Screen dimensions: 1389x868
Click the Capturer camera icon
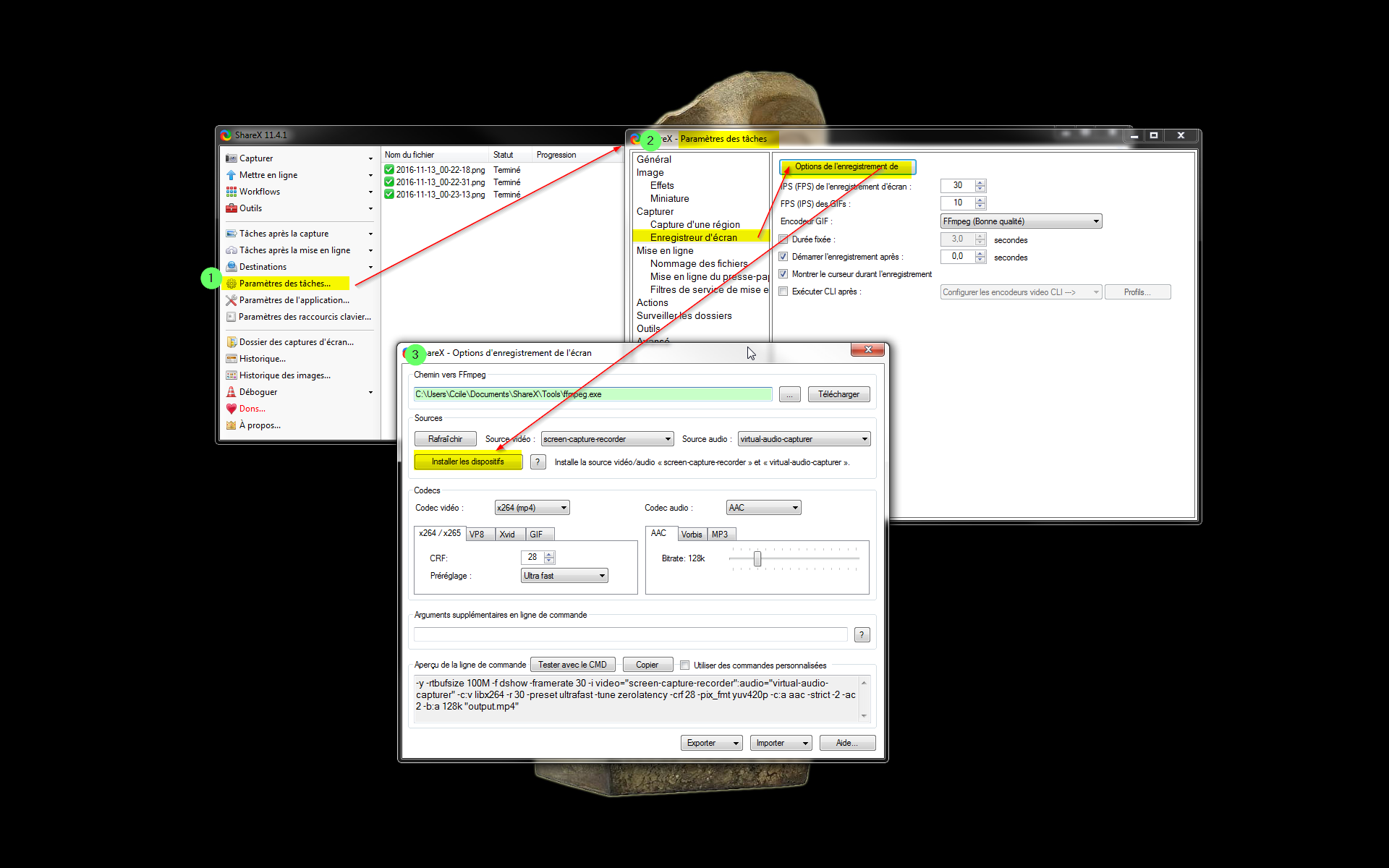231,158
